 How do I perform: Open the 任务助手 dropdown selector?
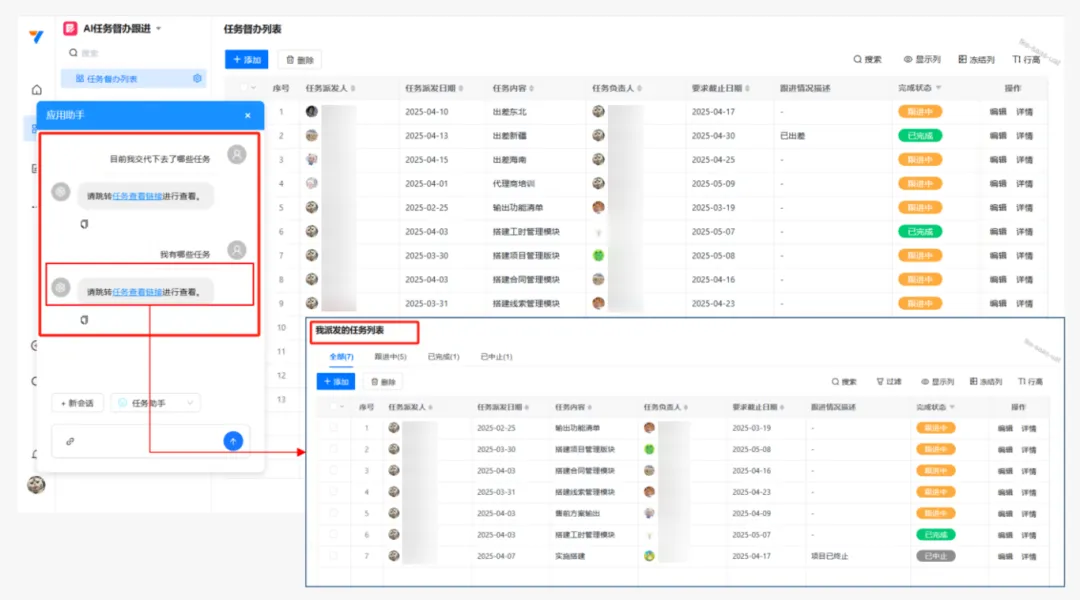[x=155, y=403]
